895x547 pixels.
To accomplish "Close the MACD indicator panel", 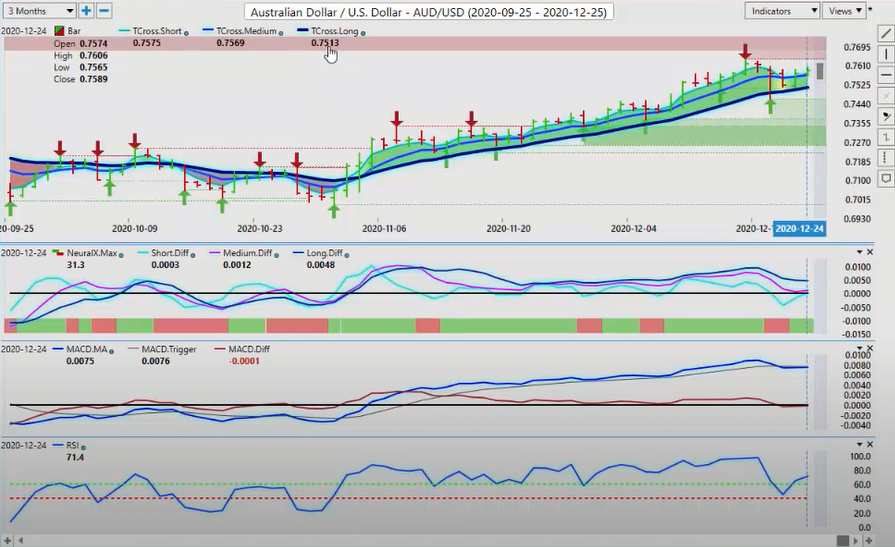I will [x=870, y=348].
